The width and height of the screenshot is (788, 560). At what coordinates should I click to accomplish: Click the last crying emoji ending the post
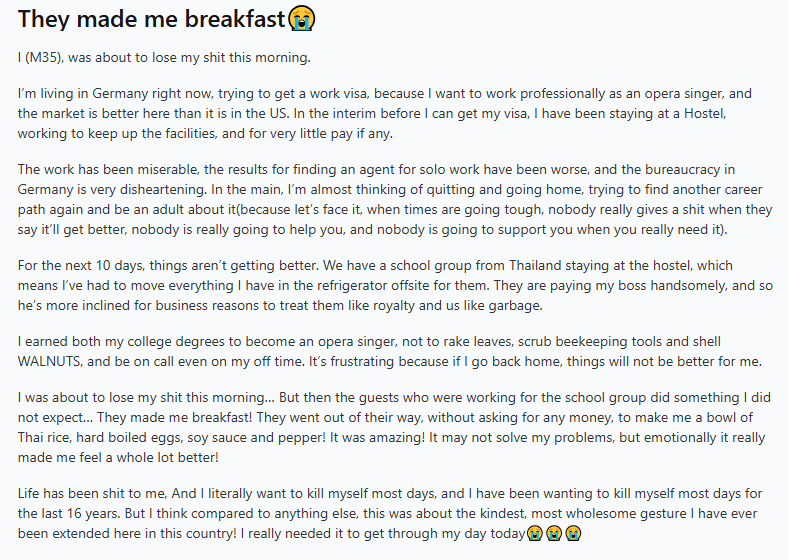point(573,533)
